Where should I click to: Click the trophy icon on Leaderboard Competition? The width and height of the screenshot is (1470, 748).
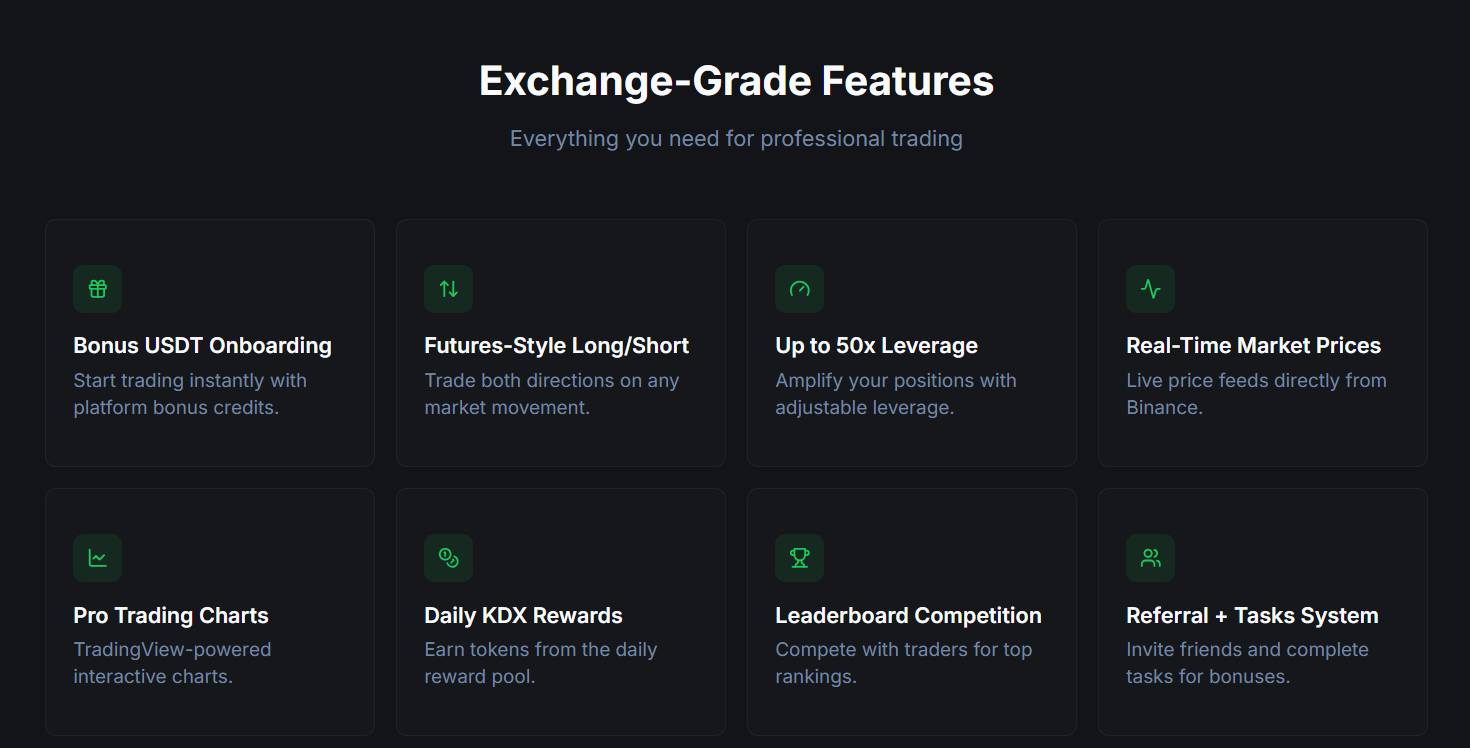pyautogui.click(x=799, y=557)
